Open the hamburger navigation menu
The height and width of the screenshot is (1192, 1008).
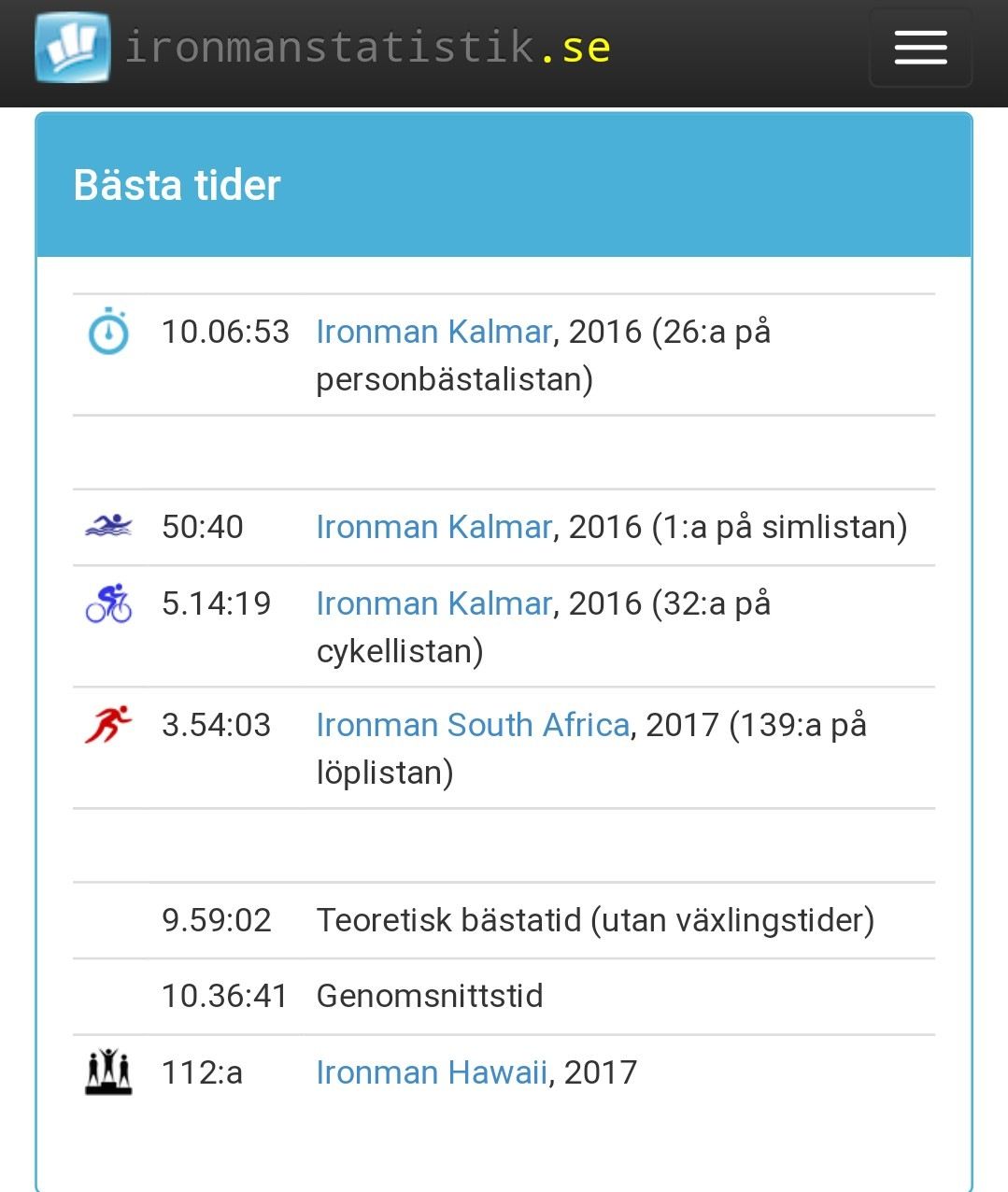pos(920,47)
